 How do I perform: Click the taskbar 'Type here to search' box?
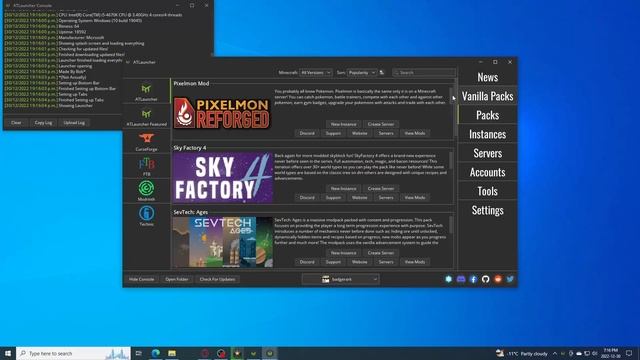pos(73,353)
